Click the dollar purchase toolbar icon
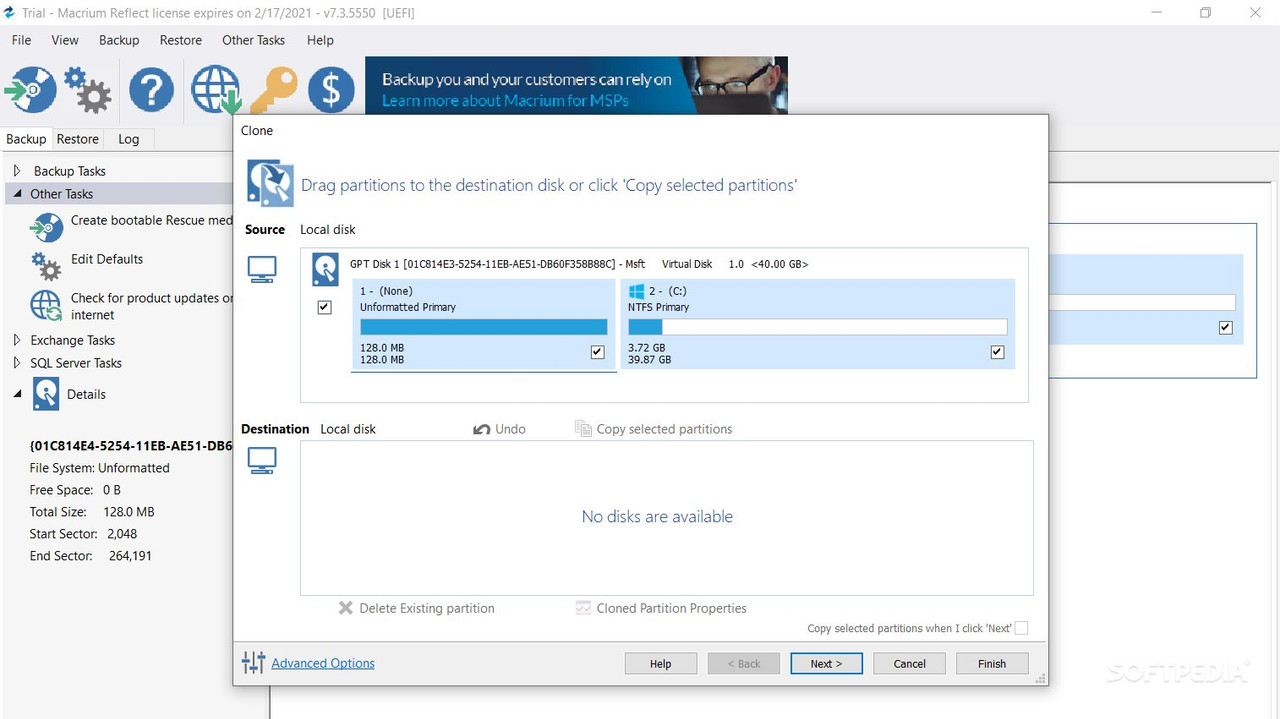This screenshot has width=1280, height=719. (331, 89)
